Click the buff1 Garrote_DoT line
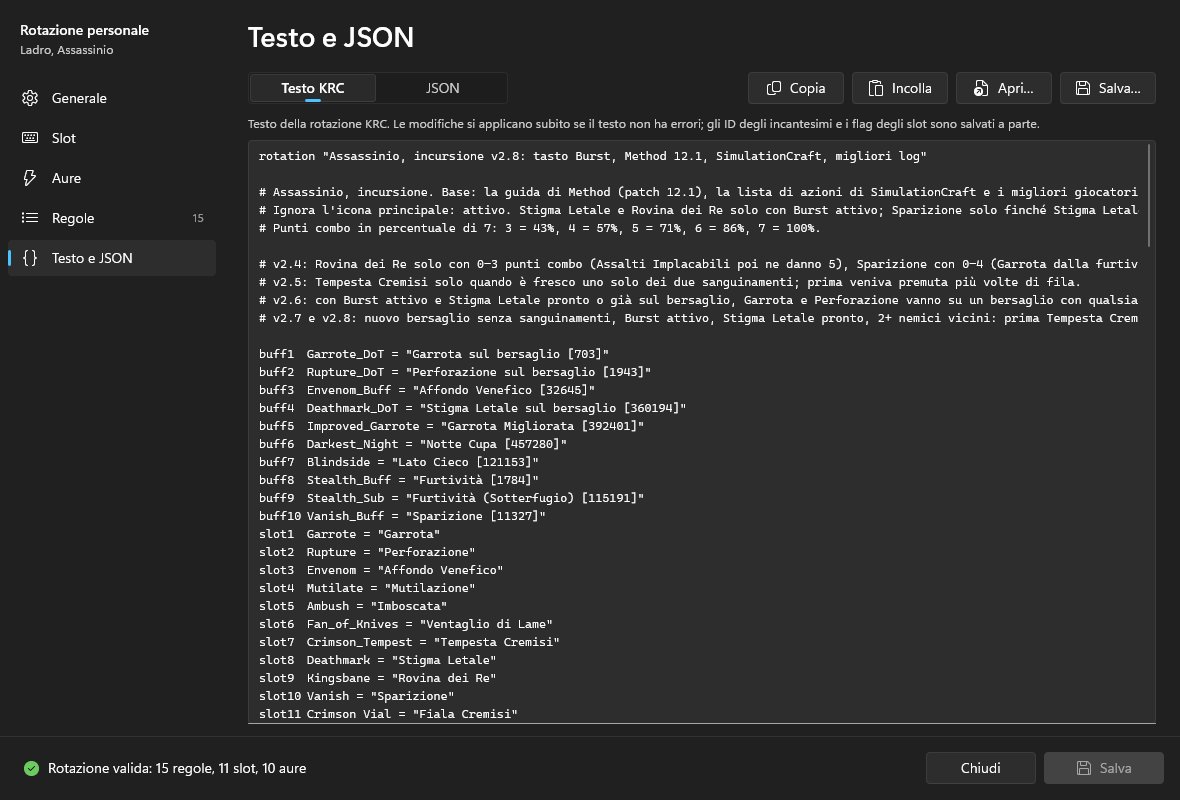1180x800 pixels. pyautogui.click(x=433, y=354)
